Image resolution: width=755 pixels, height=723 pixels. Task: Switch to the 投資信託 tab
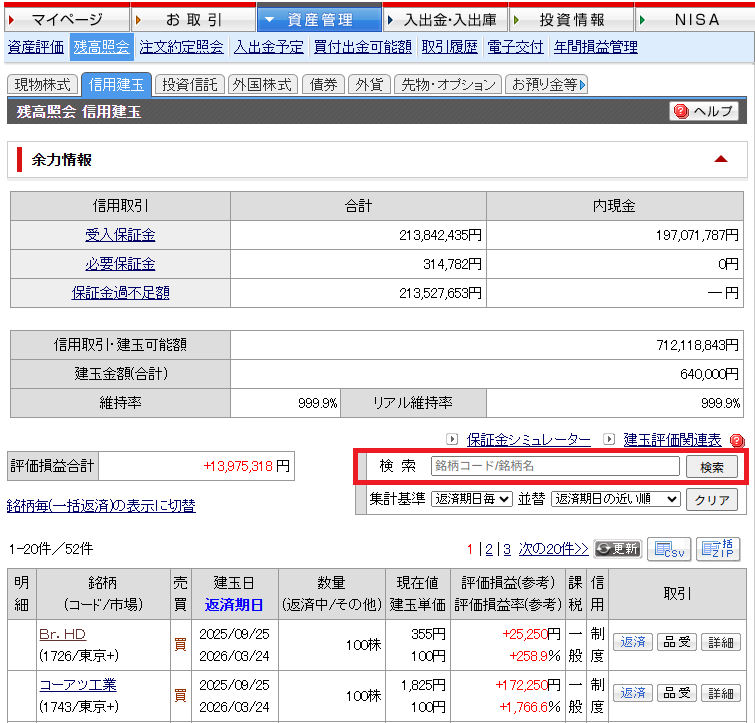point(191,85)
